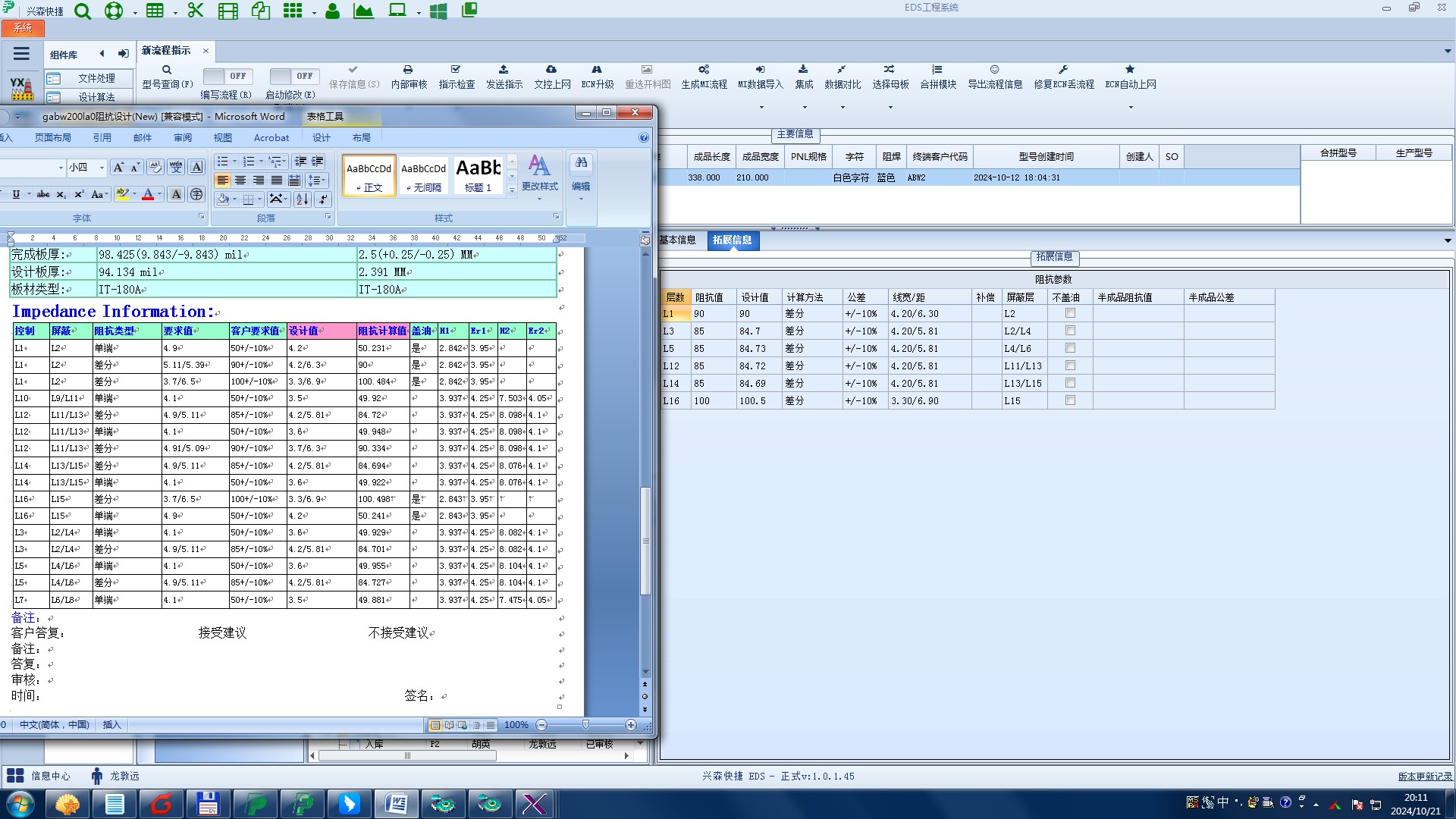This screenshot has height=819, width=1456.
Task: Open the font color dropdown arrow
Action: point(160,195)
